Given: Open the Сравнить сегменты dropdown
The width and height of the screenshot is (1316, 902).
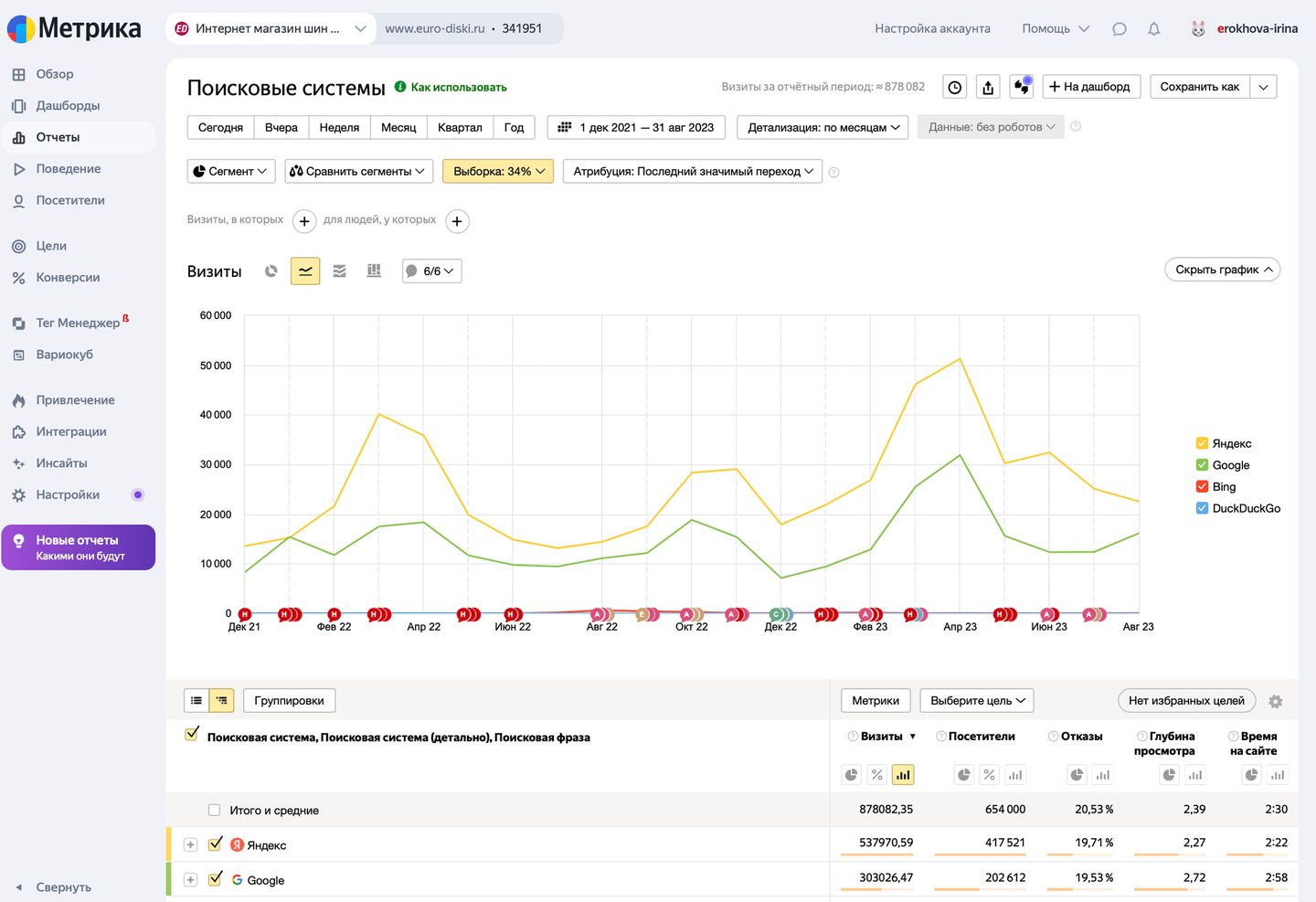Looking at the screenshot, I should 357,171.
